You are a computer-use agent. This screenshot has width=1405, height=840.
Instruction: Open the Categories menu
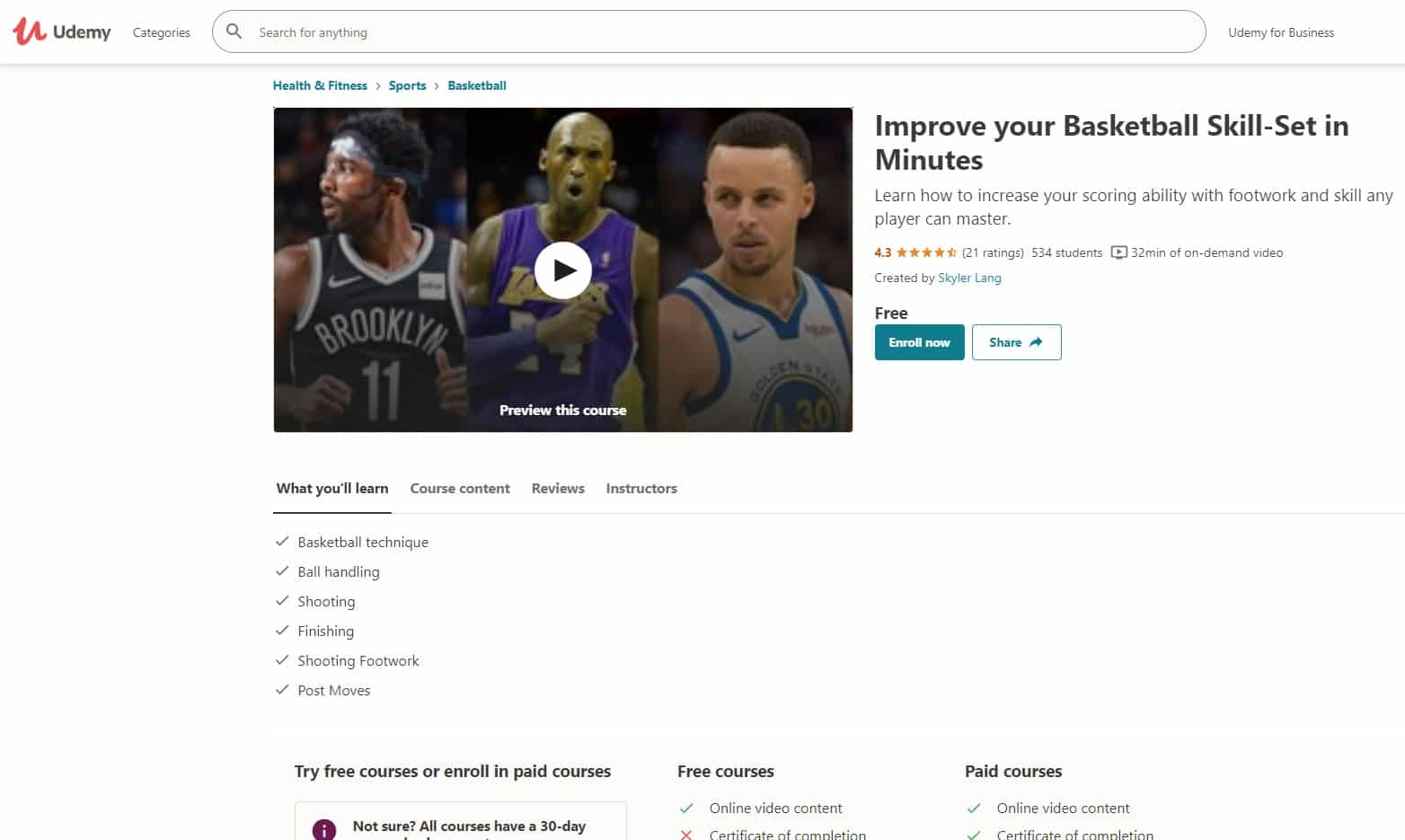(162, 32)
